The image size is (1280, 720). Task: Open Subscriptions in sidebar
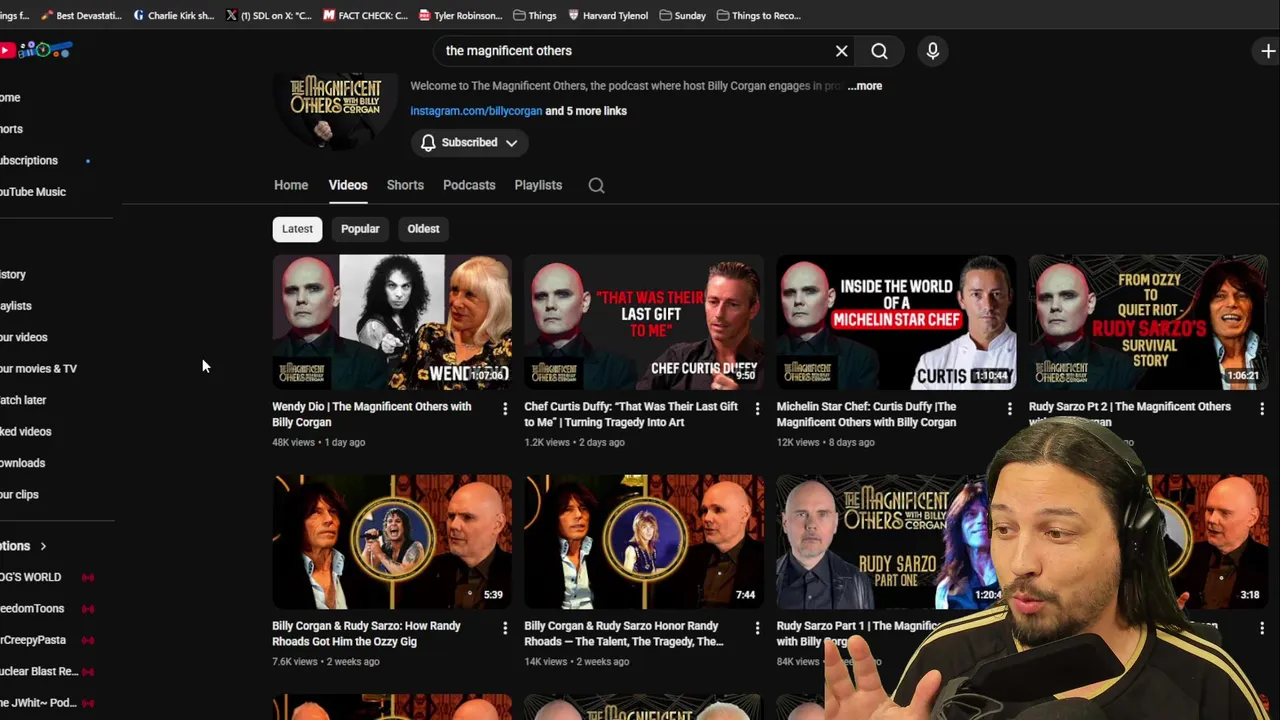pyautogui.click(x=29, y=161)
